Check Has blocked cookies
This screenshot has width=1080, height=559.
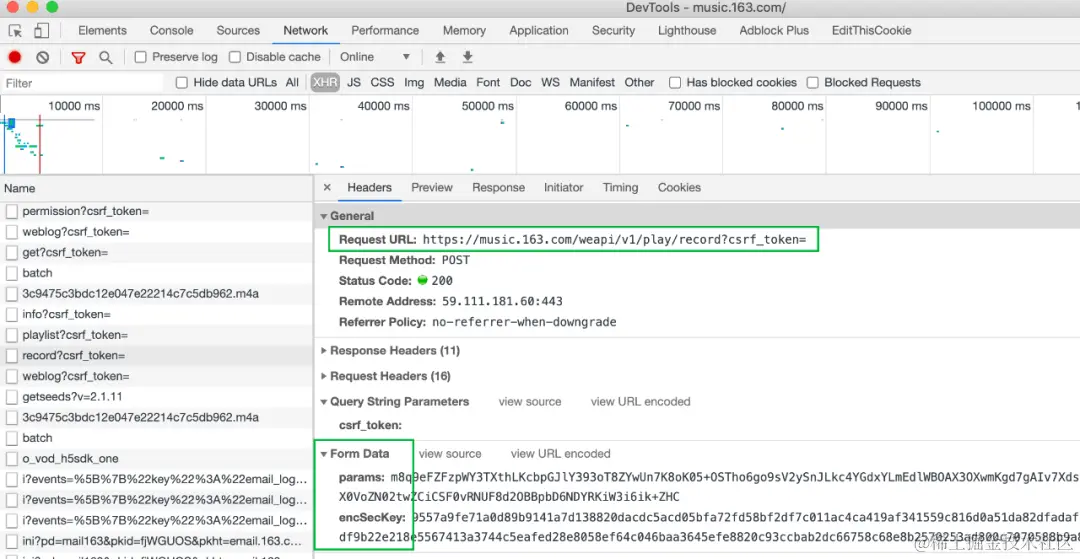click(675, 83)
